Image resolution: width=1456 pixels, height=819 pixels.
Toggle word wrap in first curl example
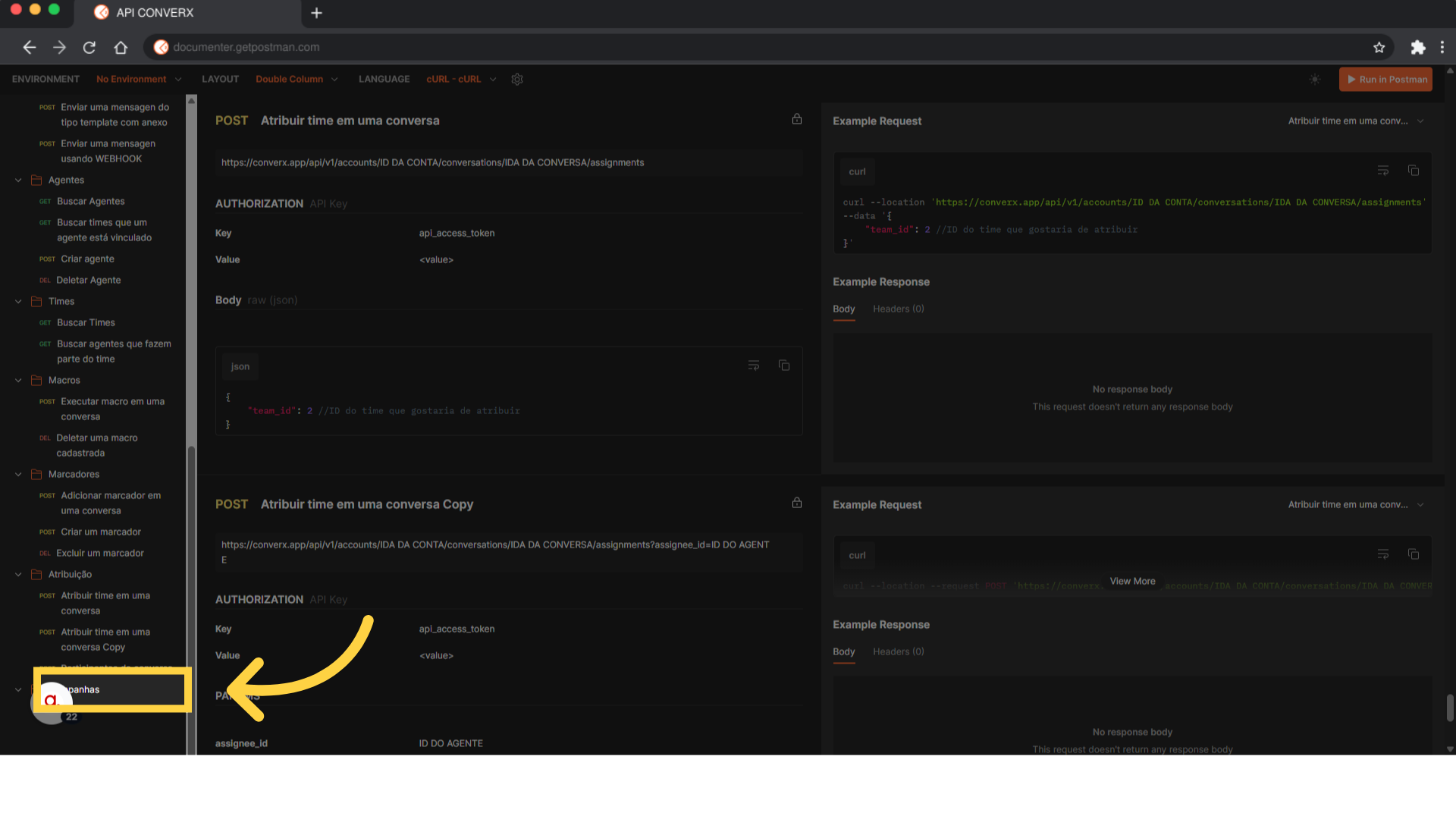(x=1383, y=171)
